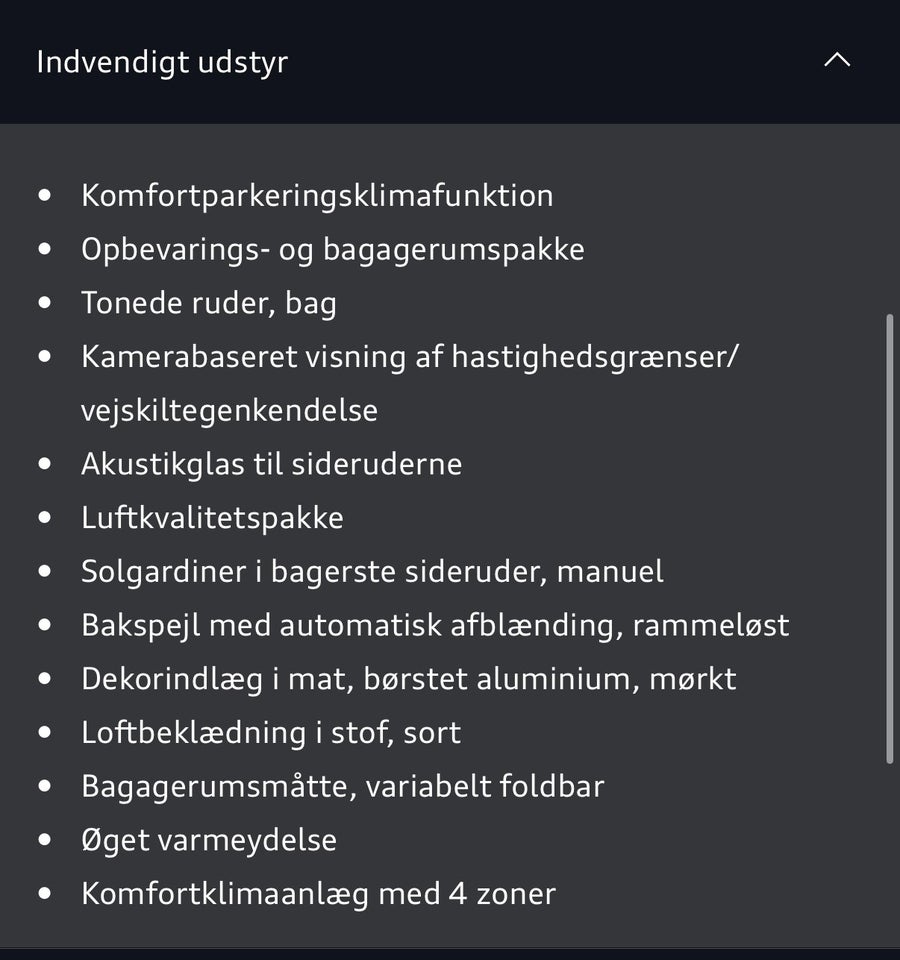Click the Indvendigt udstyr header title
Image resolution: width=900 pixels, height=960 pixels.
[x=162, y=62]
